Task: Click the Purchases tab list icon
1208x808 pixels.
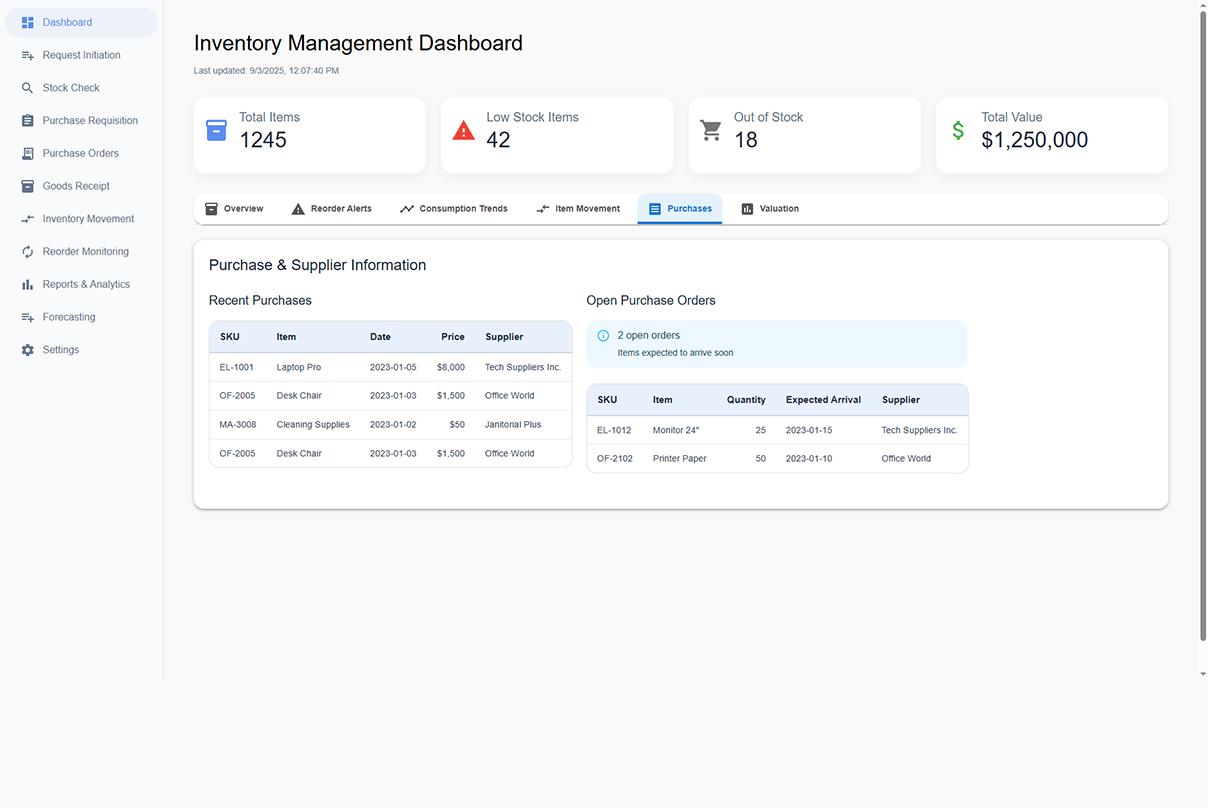Action: point(655,209)
